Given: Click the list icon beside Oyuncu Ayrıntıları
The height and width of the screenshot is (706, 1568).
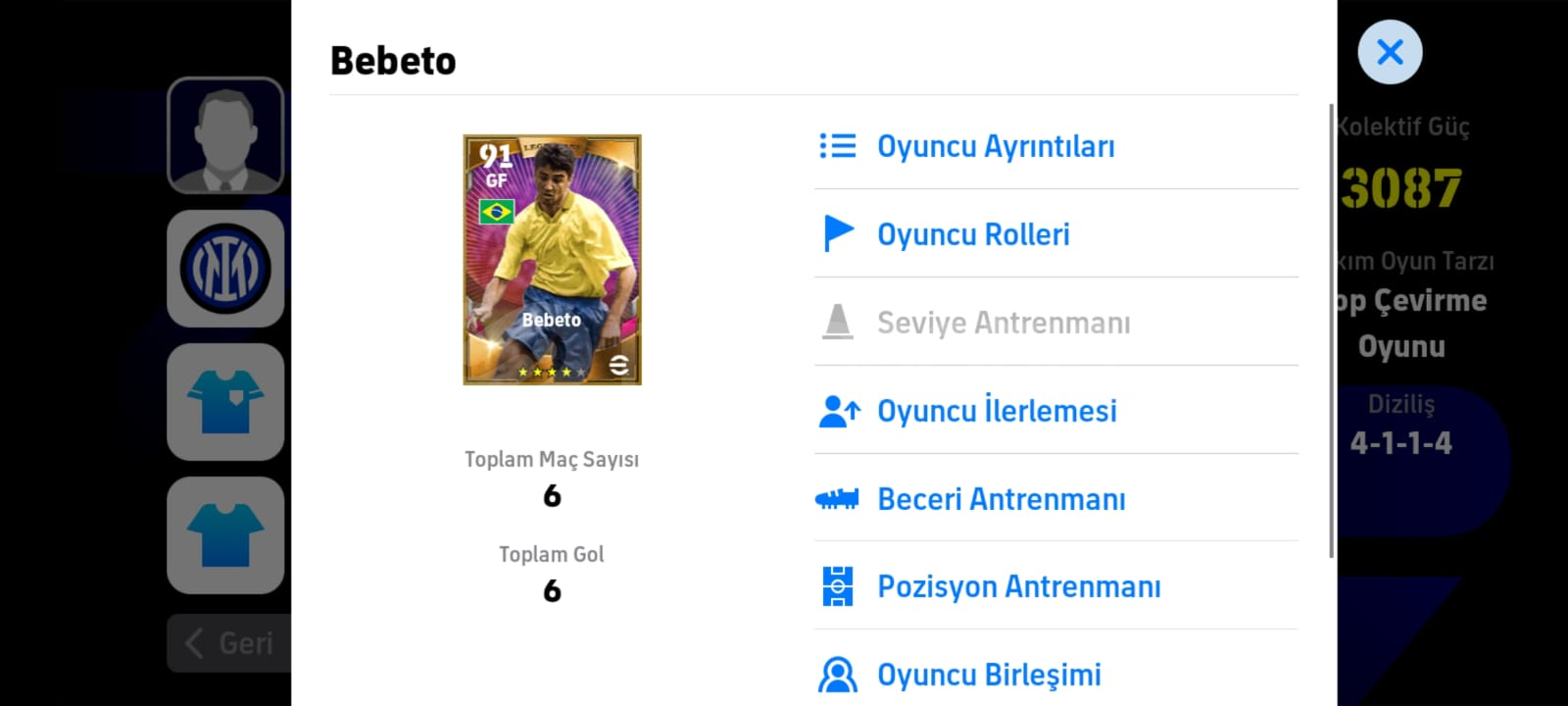Looking at the screenshot, I should coord(838,146).
